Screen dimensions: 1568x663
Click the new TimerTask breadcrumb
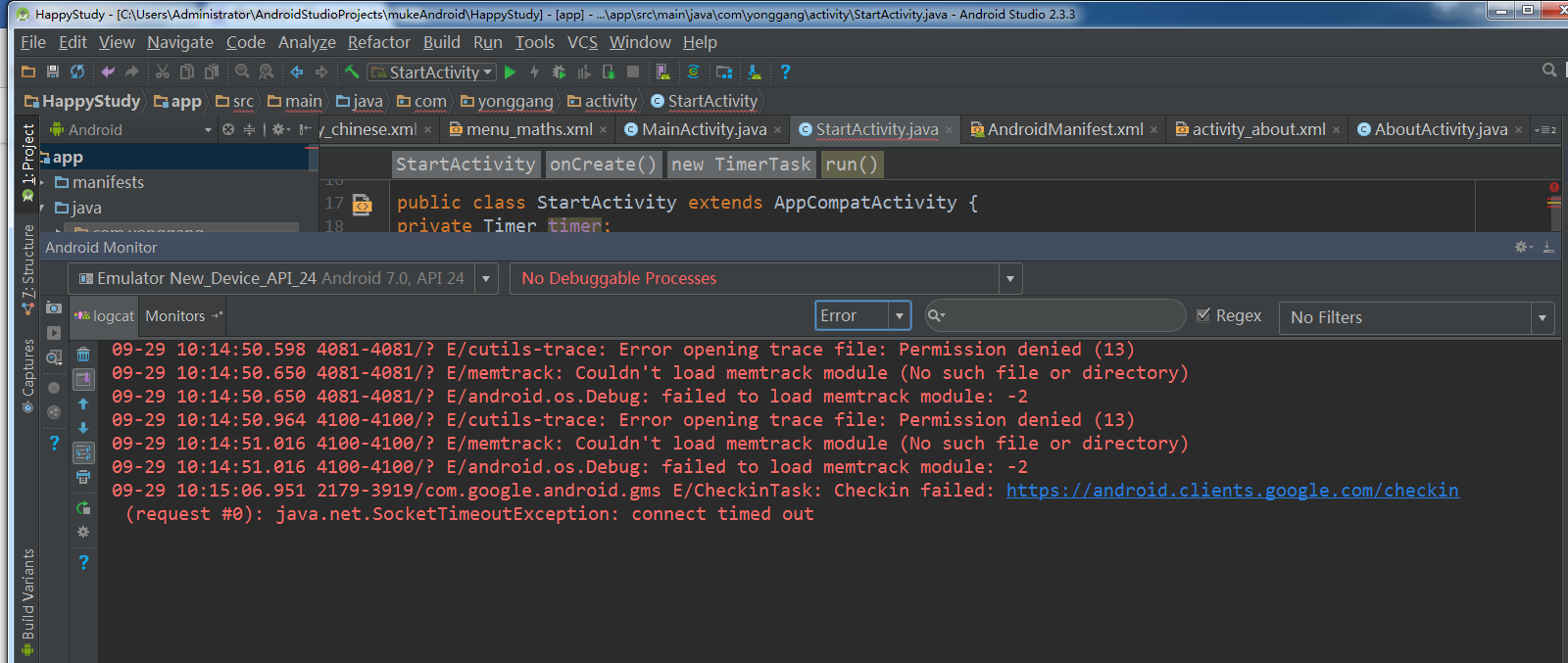click(741, 165)
